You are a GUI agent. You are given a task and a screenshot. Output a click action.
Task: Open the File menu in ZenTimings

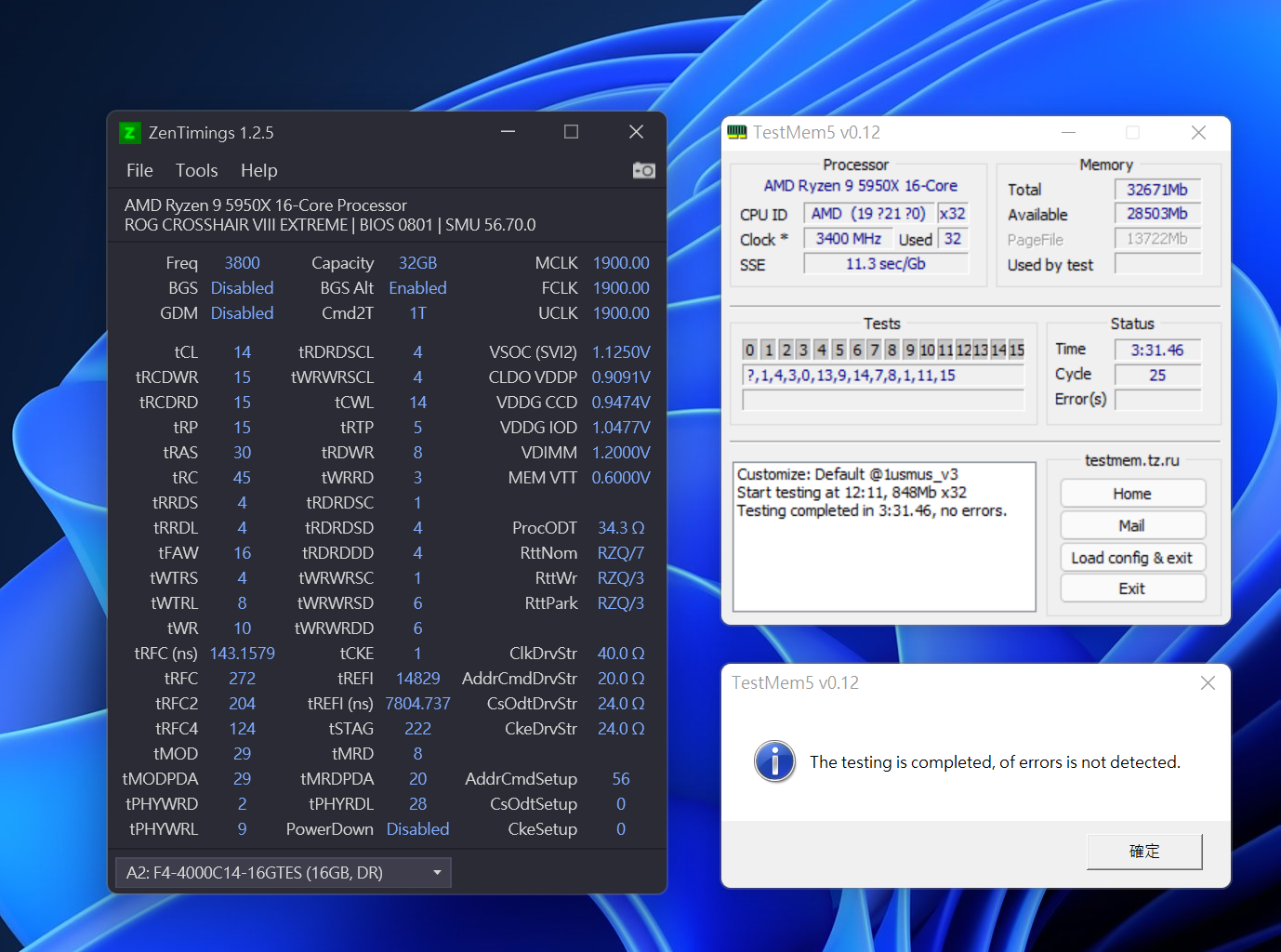pos(139,170)
